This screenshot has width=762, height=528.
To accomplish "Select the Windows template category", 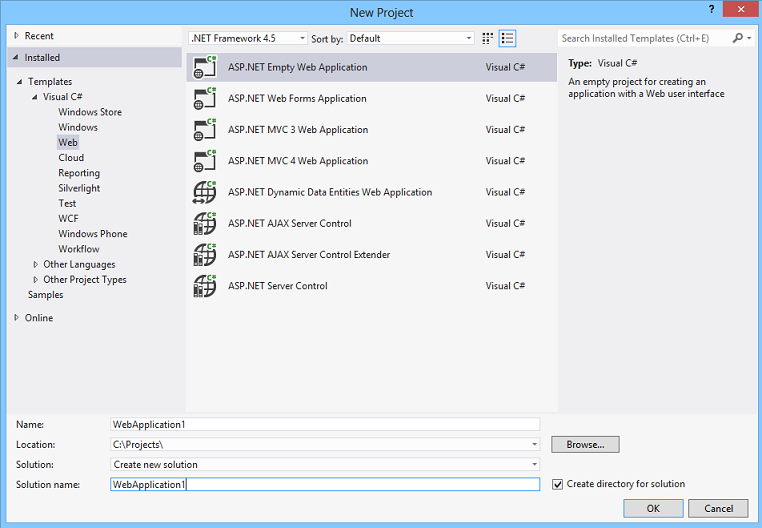I will click(x=78, y=127).
